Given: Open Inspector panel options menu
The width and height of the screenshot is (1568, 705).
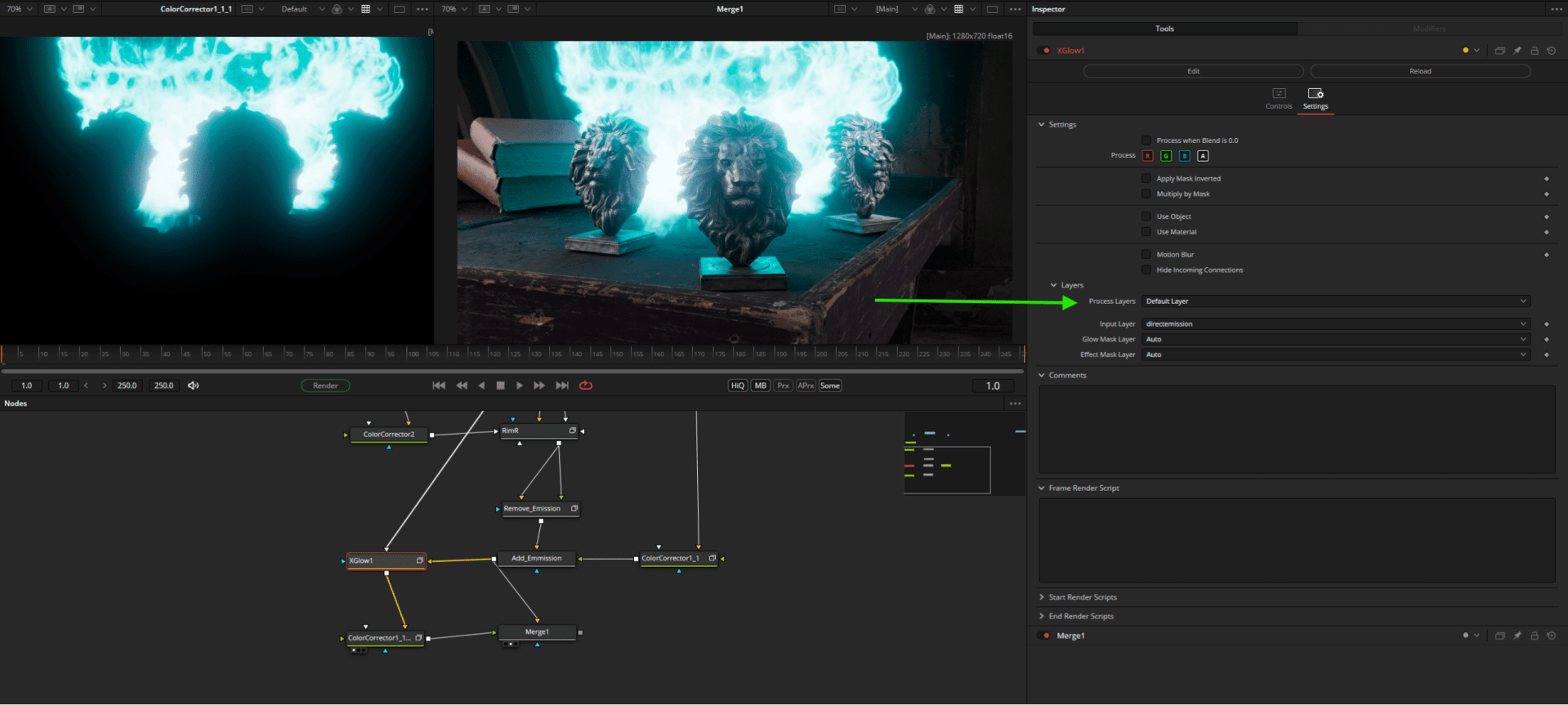Looking at the screenshot, I should pos(1557,9).
